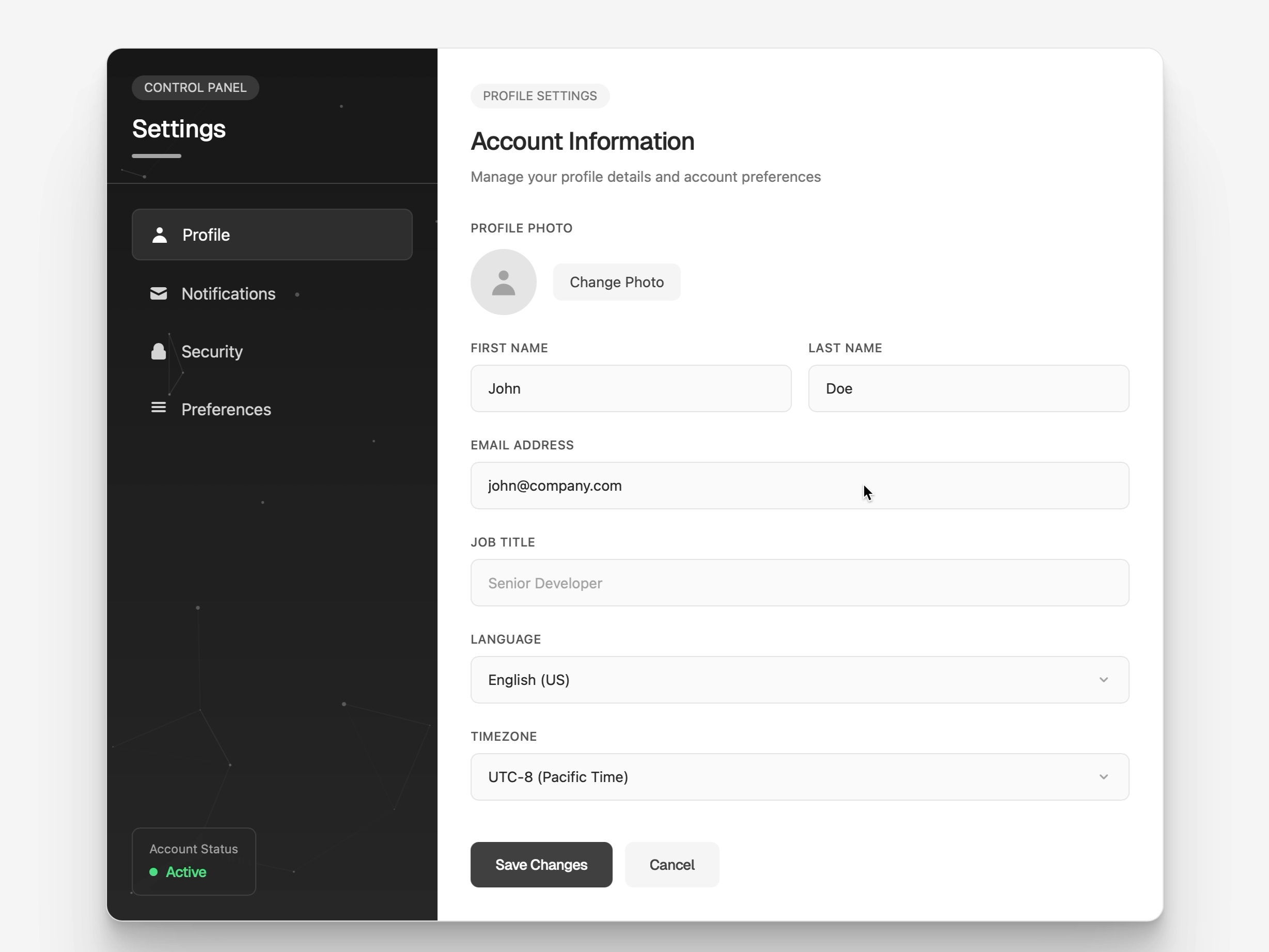Click the Language dropdown chevron

(1105, 679)
